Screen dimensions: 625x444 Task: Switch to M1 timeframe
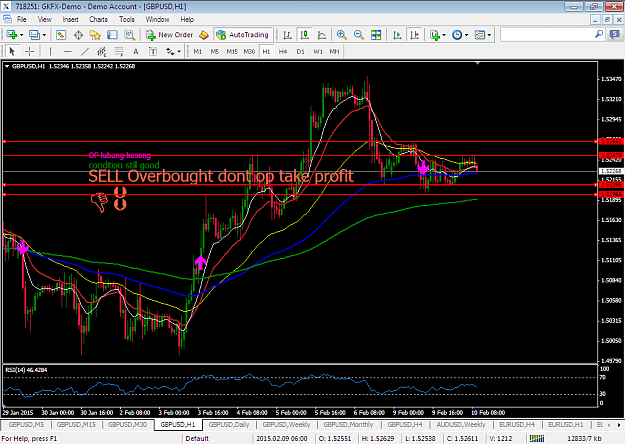[198, 51]
